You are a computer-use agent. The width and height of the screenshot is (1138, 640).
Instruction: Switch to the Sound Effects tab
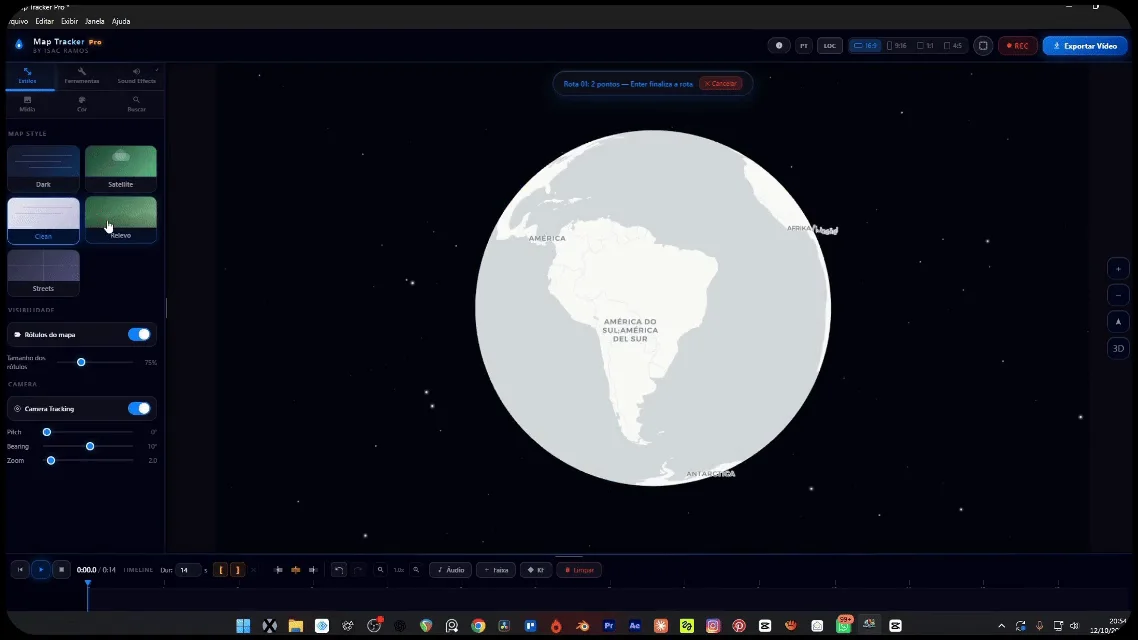pyautogui.click(x=136, y=75)
